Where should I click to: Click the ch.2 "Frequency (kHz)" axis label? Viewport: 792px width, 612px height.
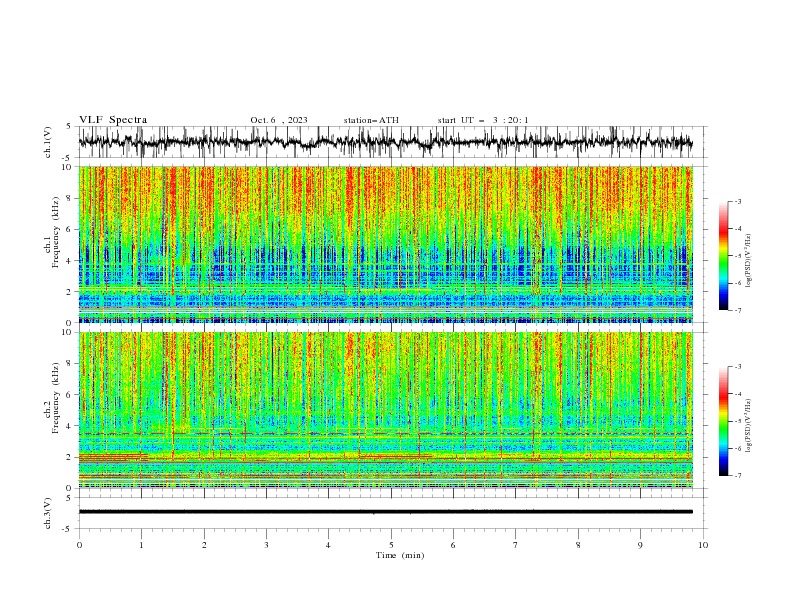pyautogui.click(x=55, y=397)
